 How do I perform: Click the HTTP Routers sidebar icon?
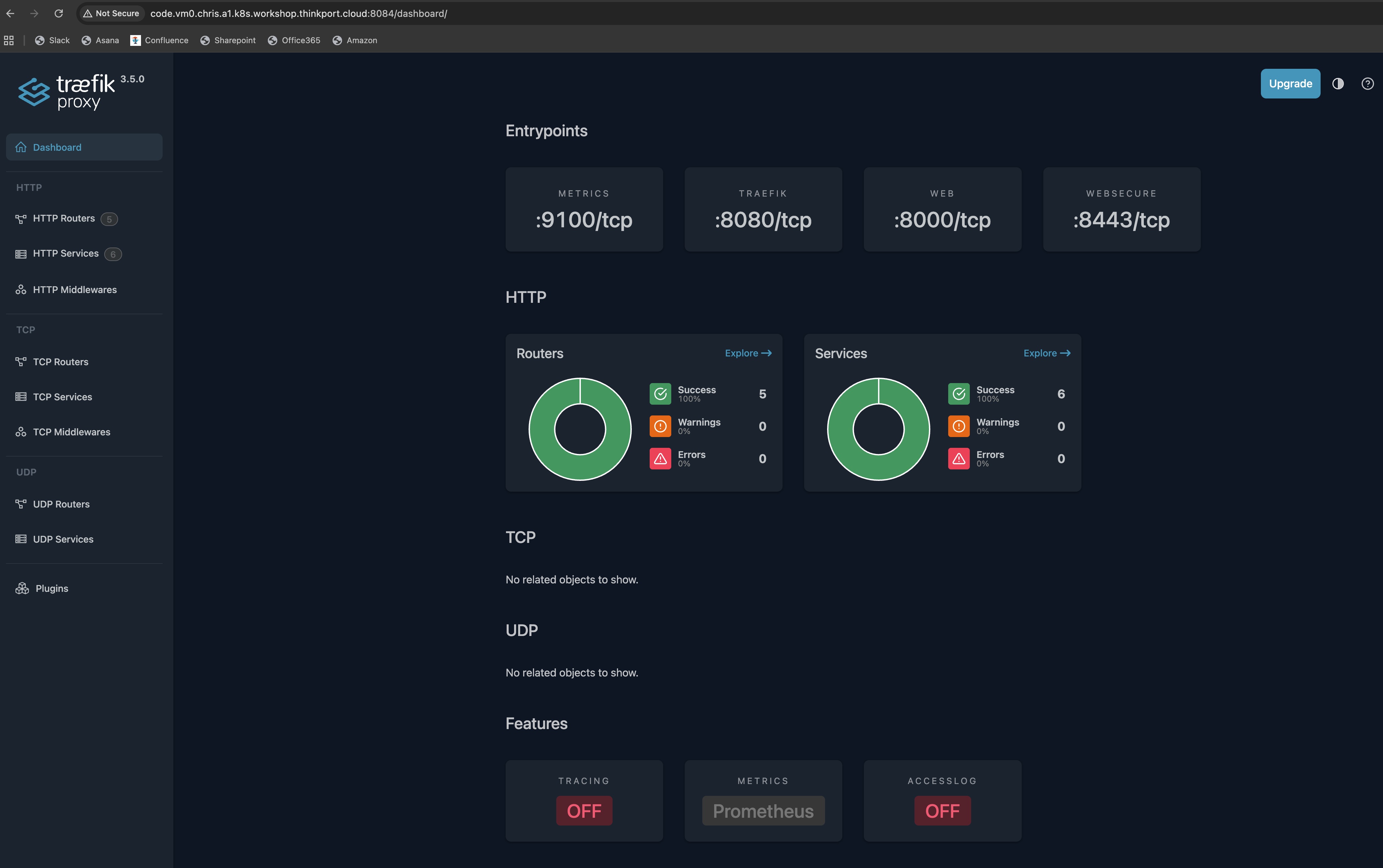click(21, 219)
